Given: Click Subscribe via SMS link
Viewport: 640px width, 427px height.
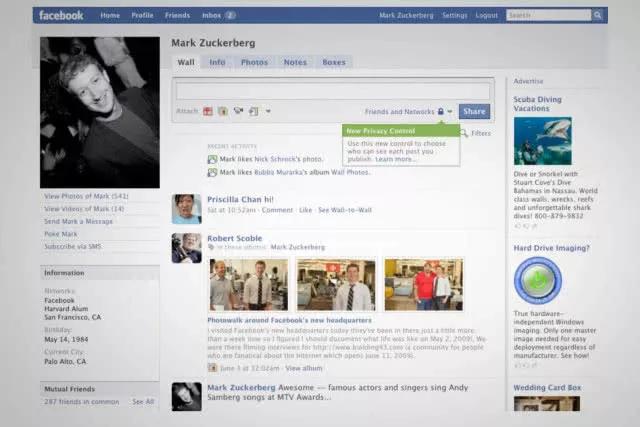Looking at the screenshot, I should 73,247.
